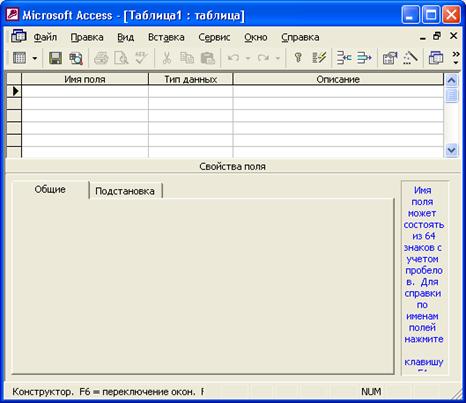Image resolution: width=466 pixels, height=403 pixels.
Task: Delete rows using Delete Rows icon
Action: 364,58
